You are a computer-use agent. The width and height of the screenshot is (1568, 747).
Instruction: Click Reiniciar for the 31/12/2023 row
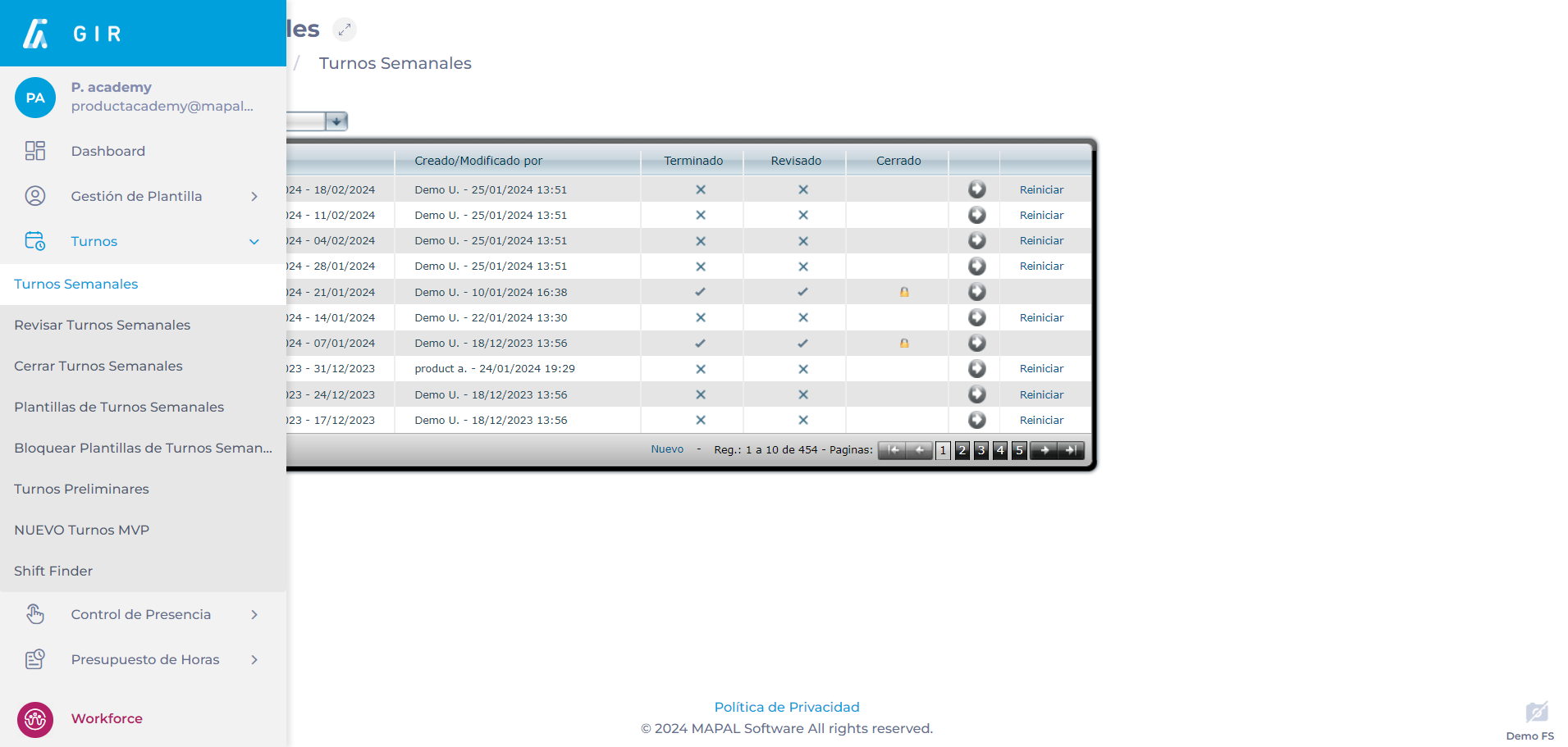(1041, 369)
